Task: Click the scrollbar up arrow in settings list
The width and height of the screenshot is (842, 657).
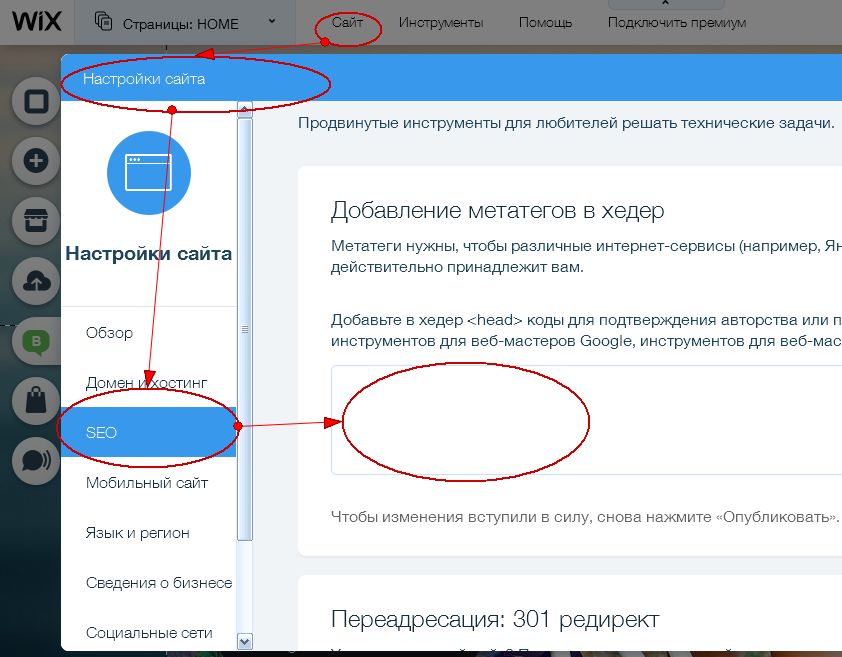Action: tap(244, 110)
